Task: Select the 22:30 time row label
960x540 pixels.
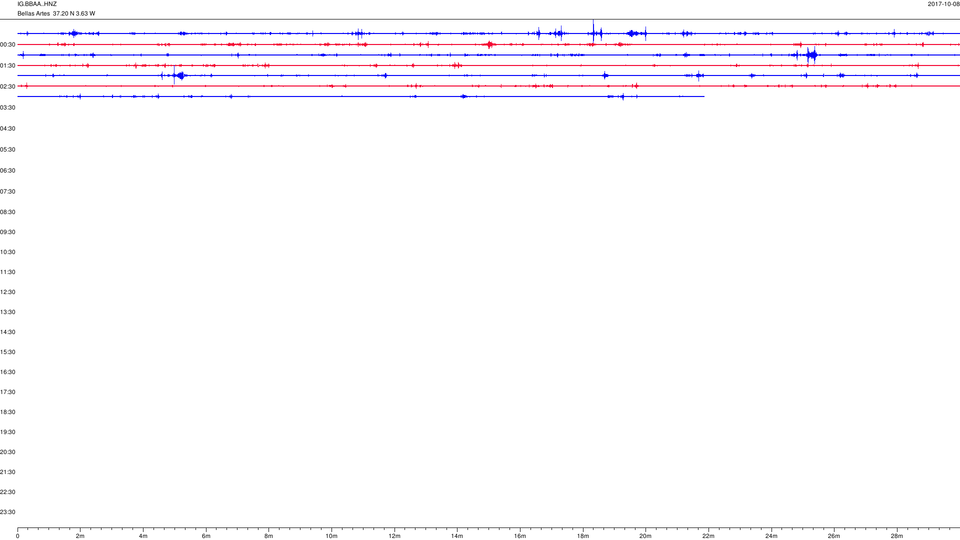Action: pyautogui.click(x=7, y=492)
